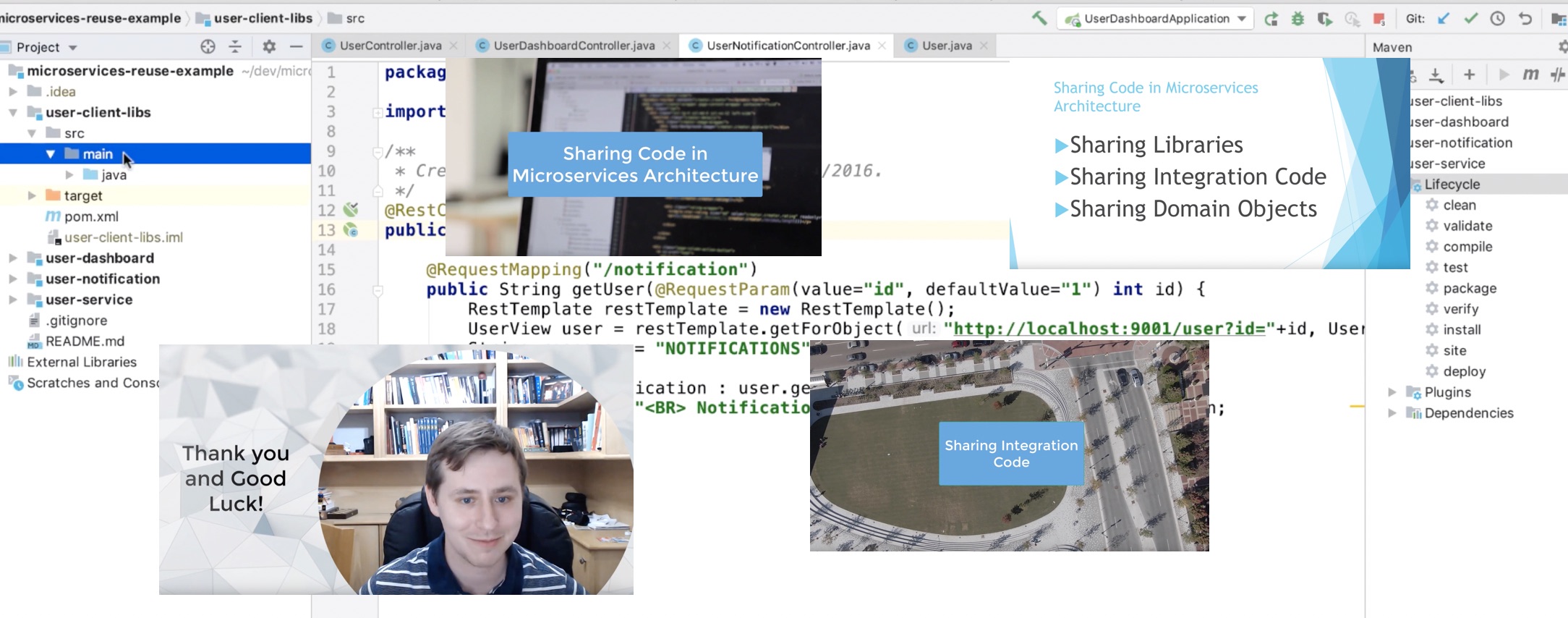Close the User.java tab

point(984,46)
